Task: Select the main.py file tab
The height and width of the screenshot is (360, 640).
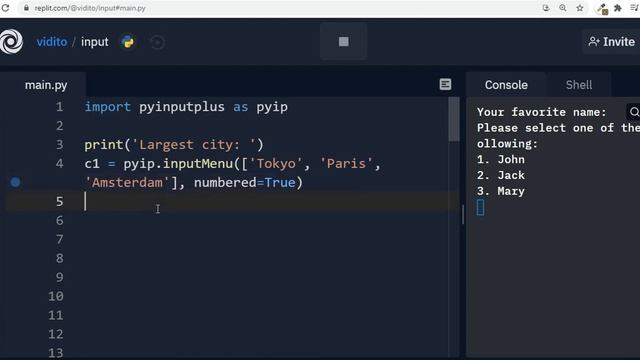Action: 46,85
